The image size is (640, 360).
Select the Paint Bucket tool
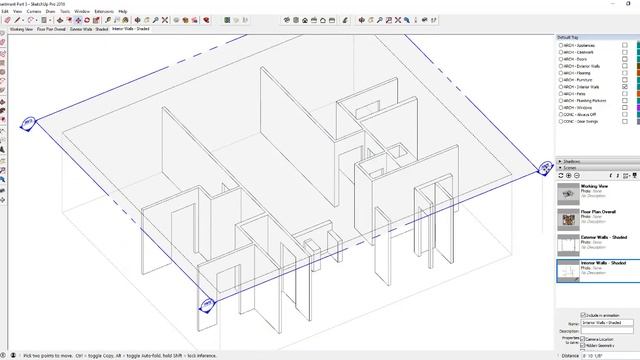126,20
